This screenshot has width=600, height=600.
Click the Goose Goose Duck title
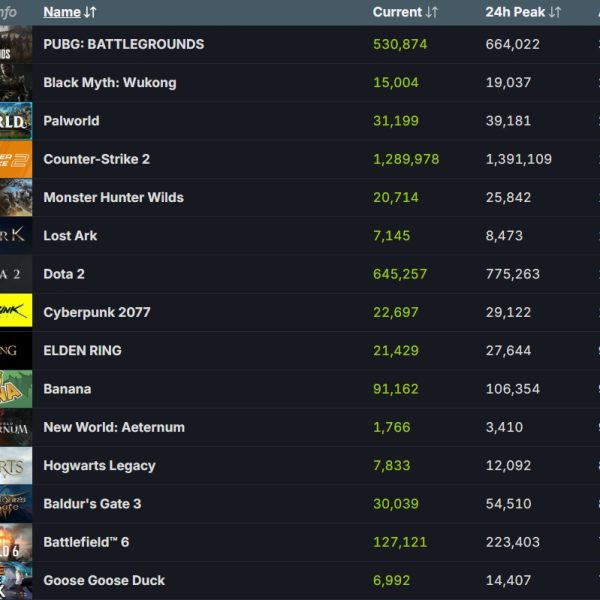[x=104, y=580]
